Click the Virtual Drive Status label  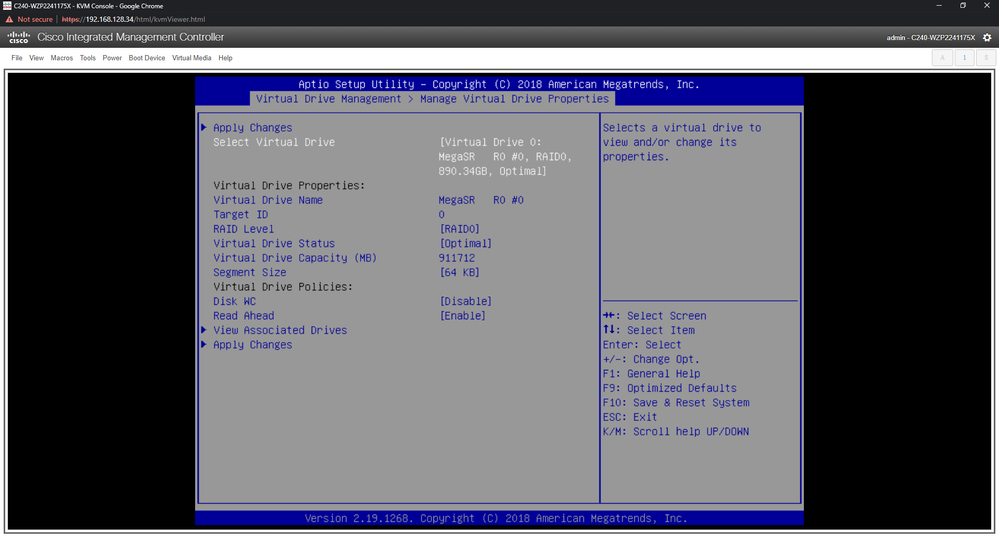point(274,243)
